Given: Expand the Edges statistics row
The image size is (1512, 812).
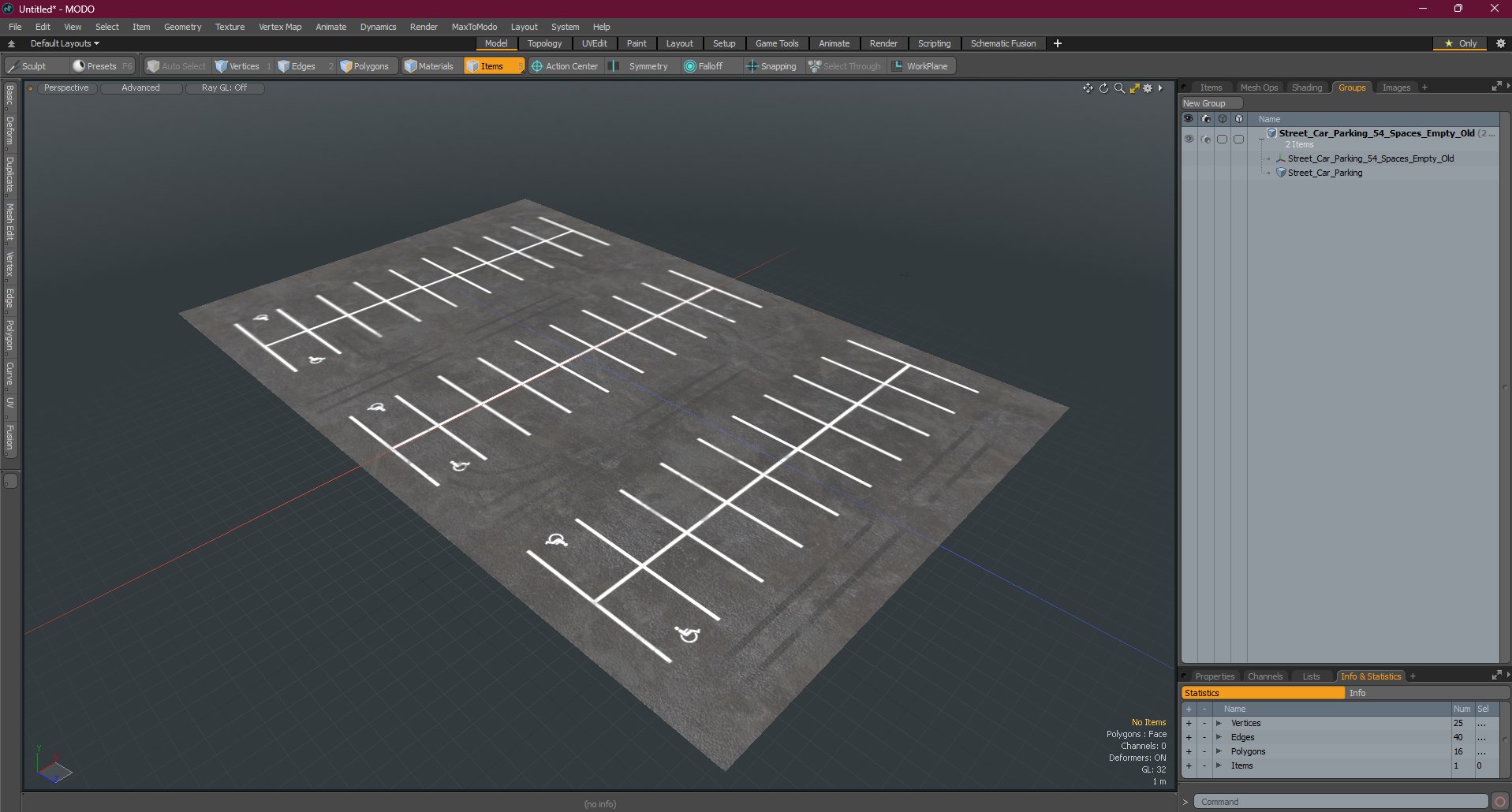Looking at the screenshot, I should [1219, 737].
